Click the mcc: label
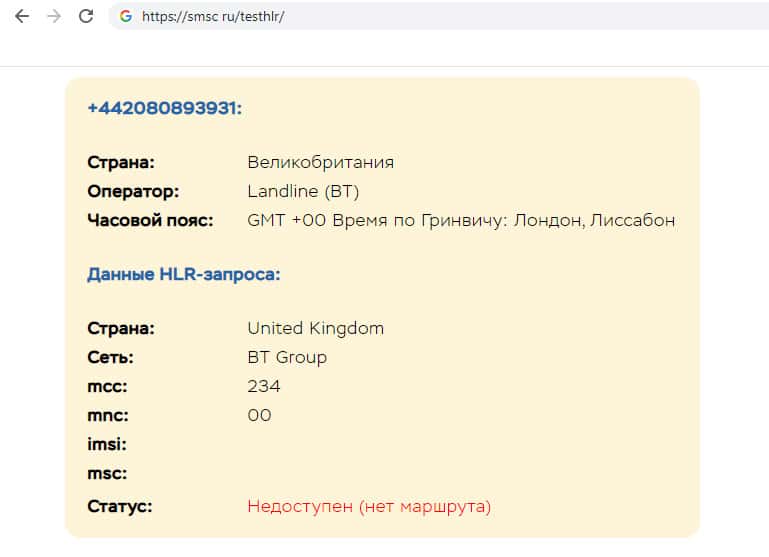Screen dimensions: 769x557 pos(107,386)
